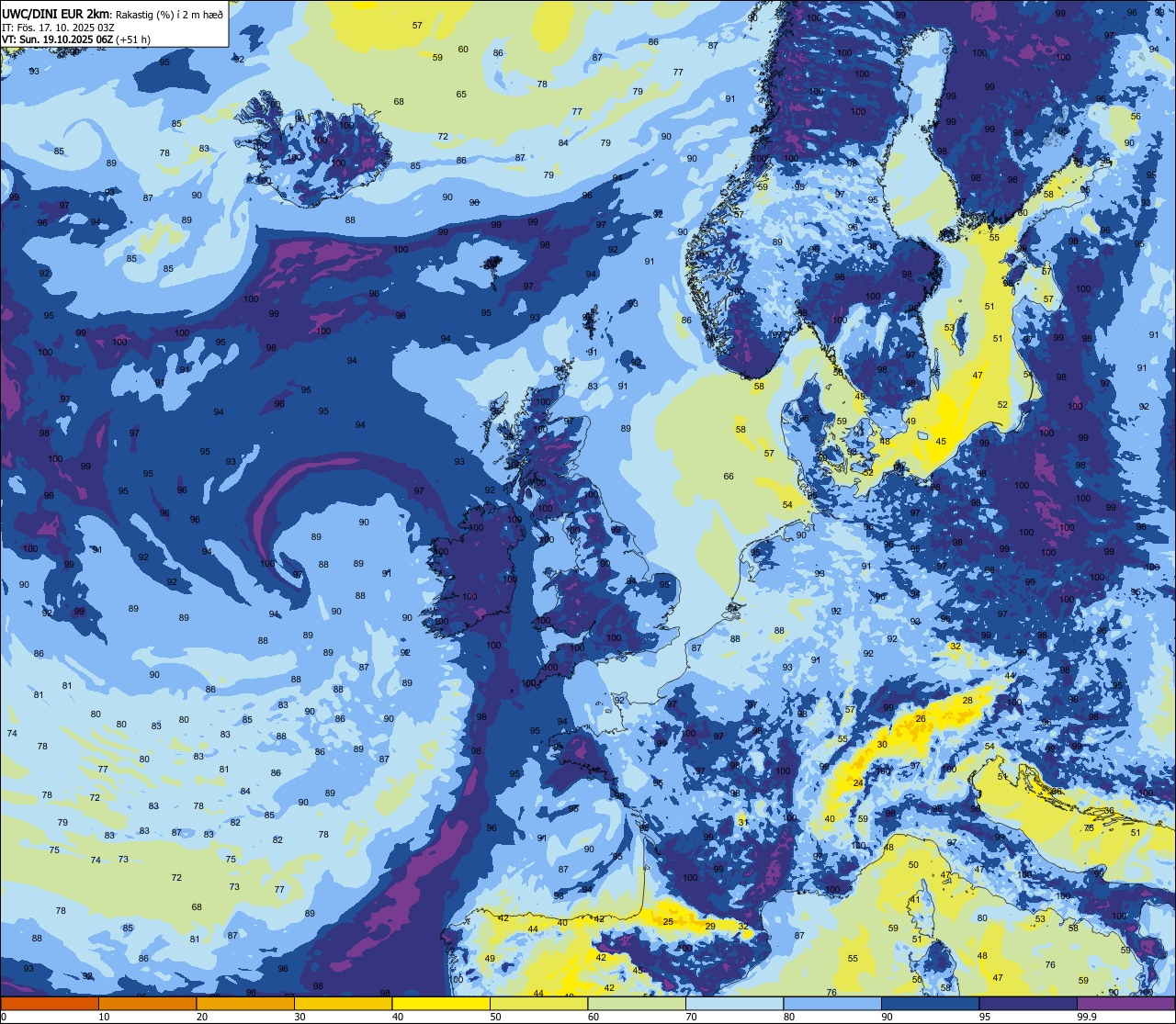Pick the 50–60 % pale yellow legend segment
Viewport: 1176px width, 1024px height.
click(539, 1003)
